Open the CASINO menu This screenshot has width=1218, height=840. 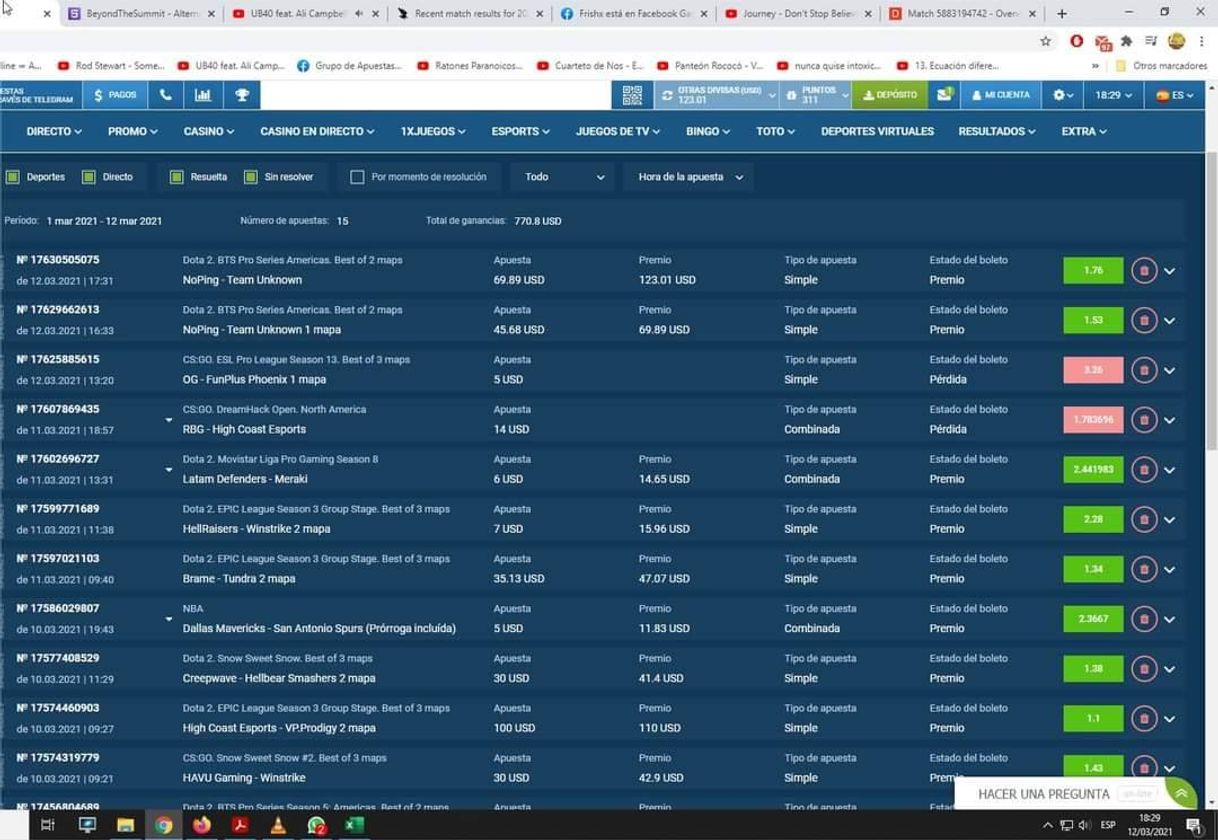[208, 132]
